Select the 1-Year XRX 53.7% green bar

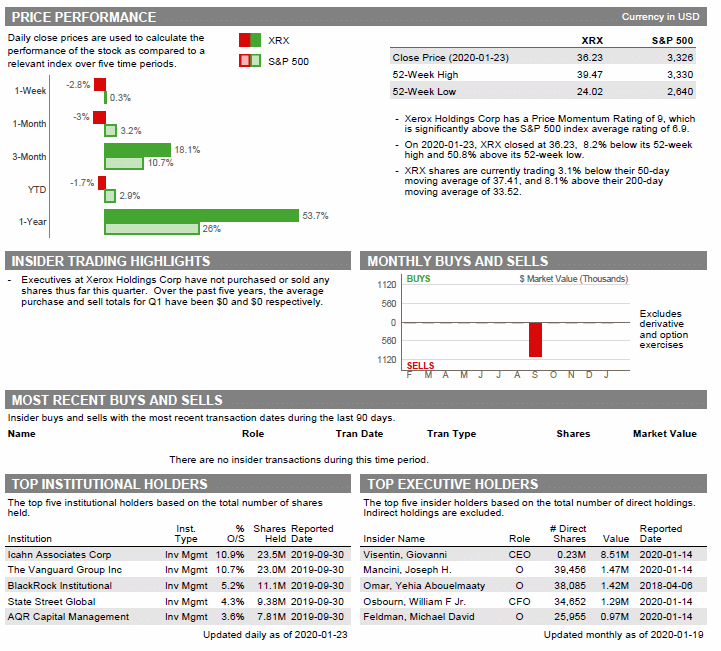pos(201,215)
